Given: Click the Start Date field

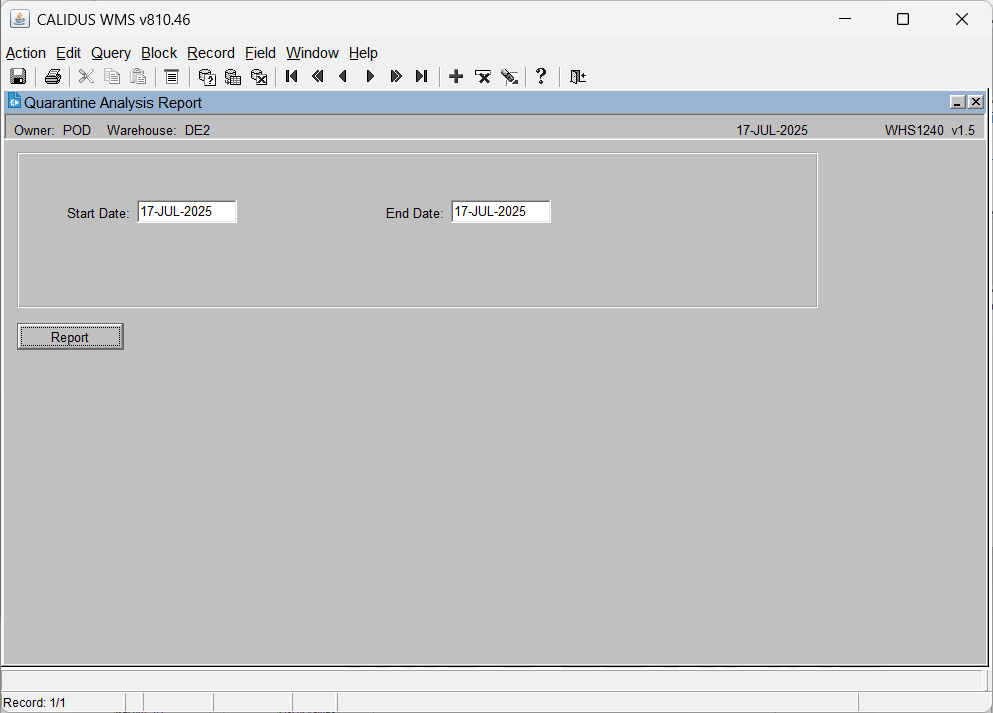Looking at the screenshot, I should point(187,211).
